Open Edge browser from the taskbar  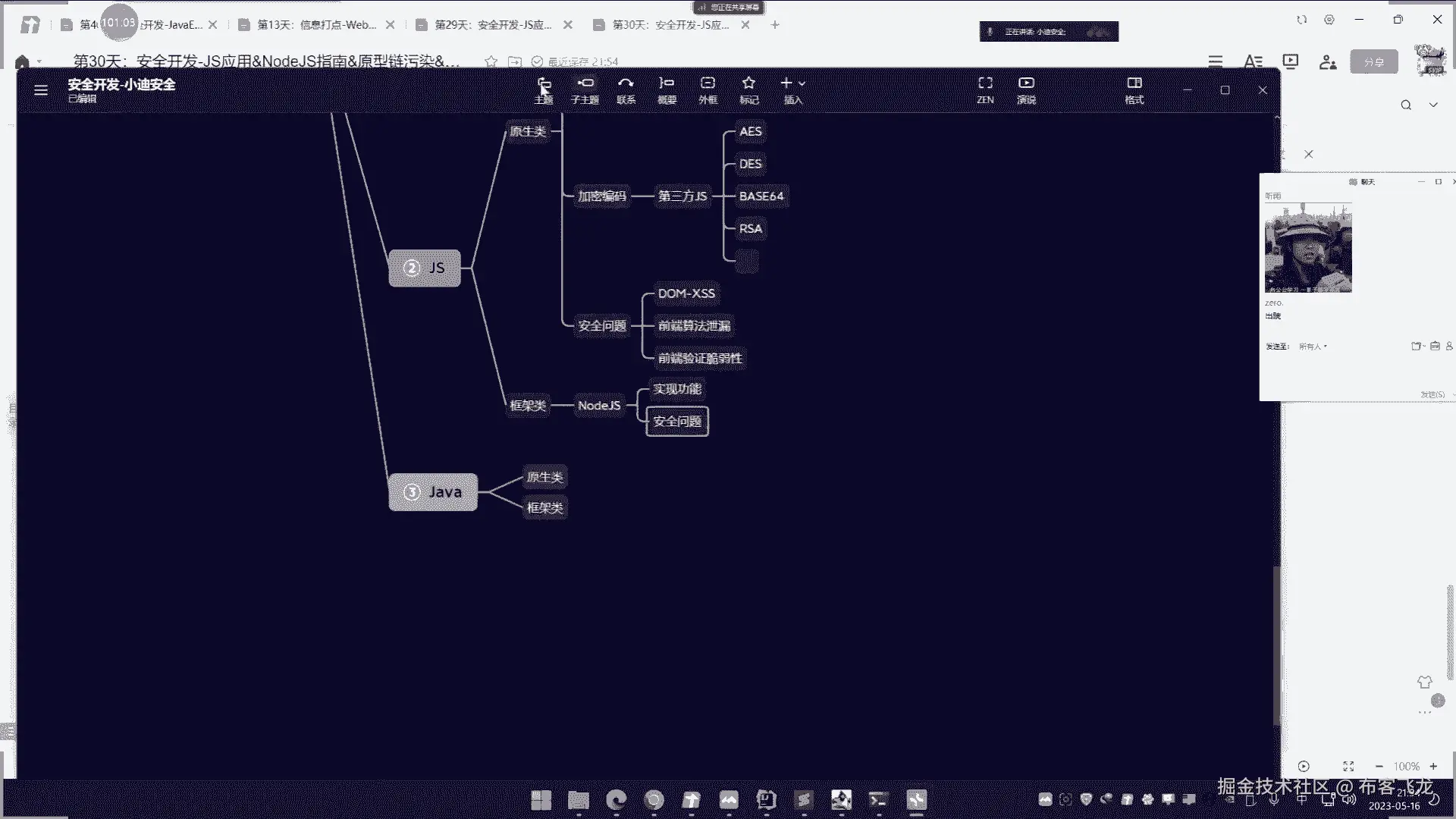617,799
